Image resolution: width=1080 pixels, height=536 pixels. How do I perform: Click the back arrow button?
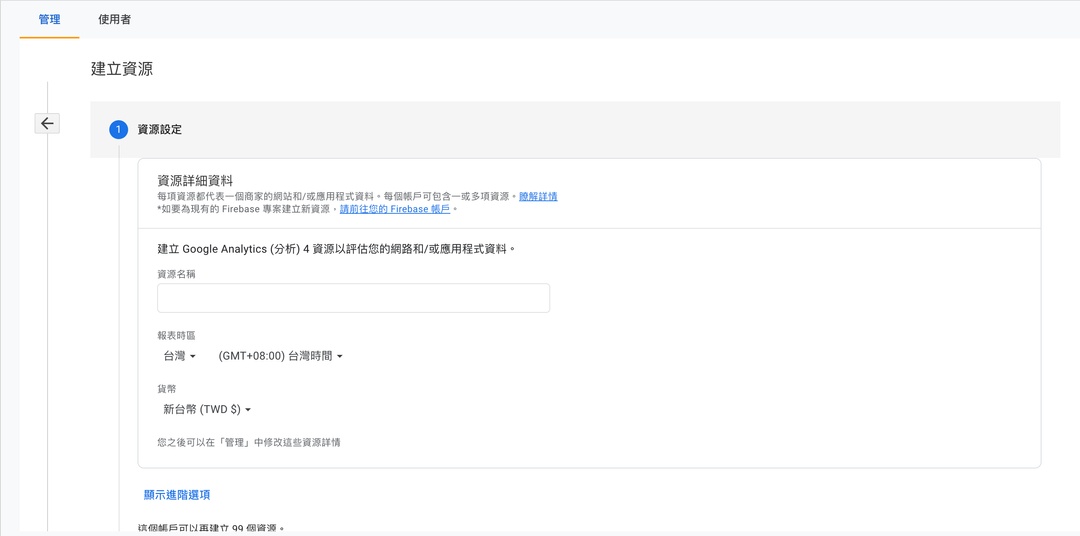coord(47,123)
